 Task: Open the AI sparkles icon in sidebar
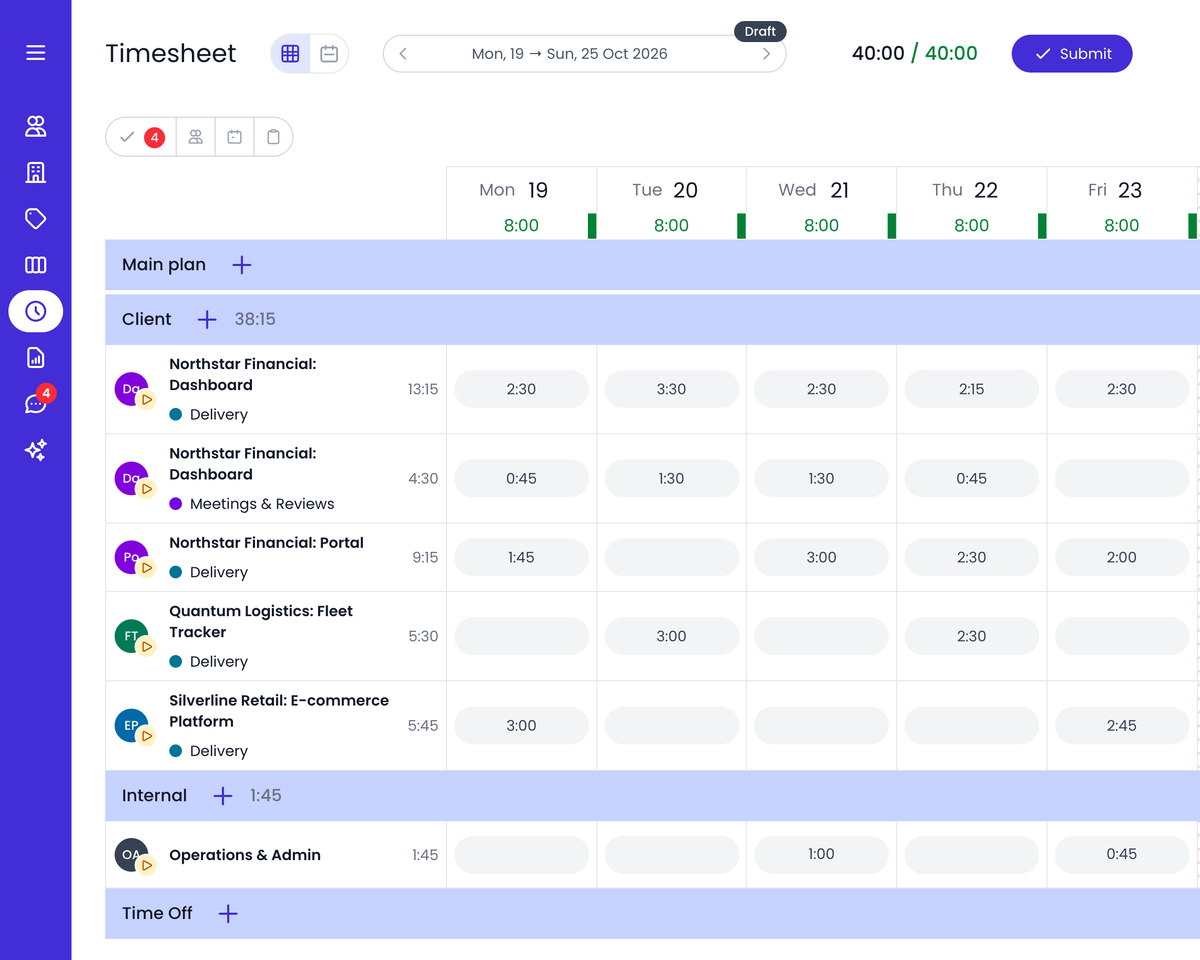click(x=36, y=450)
